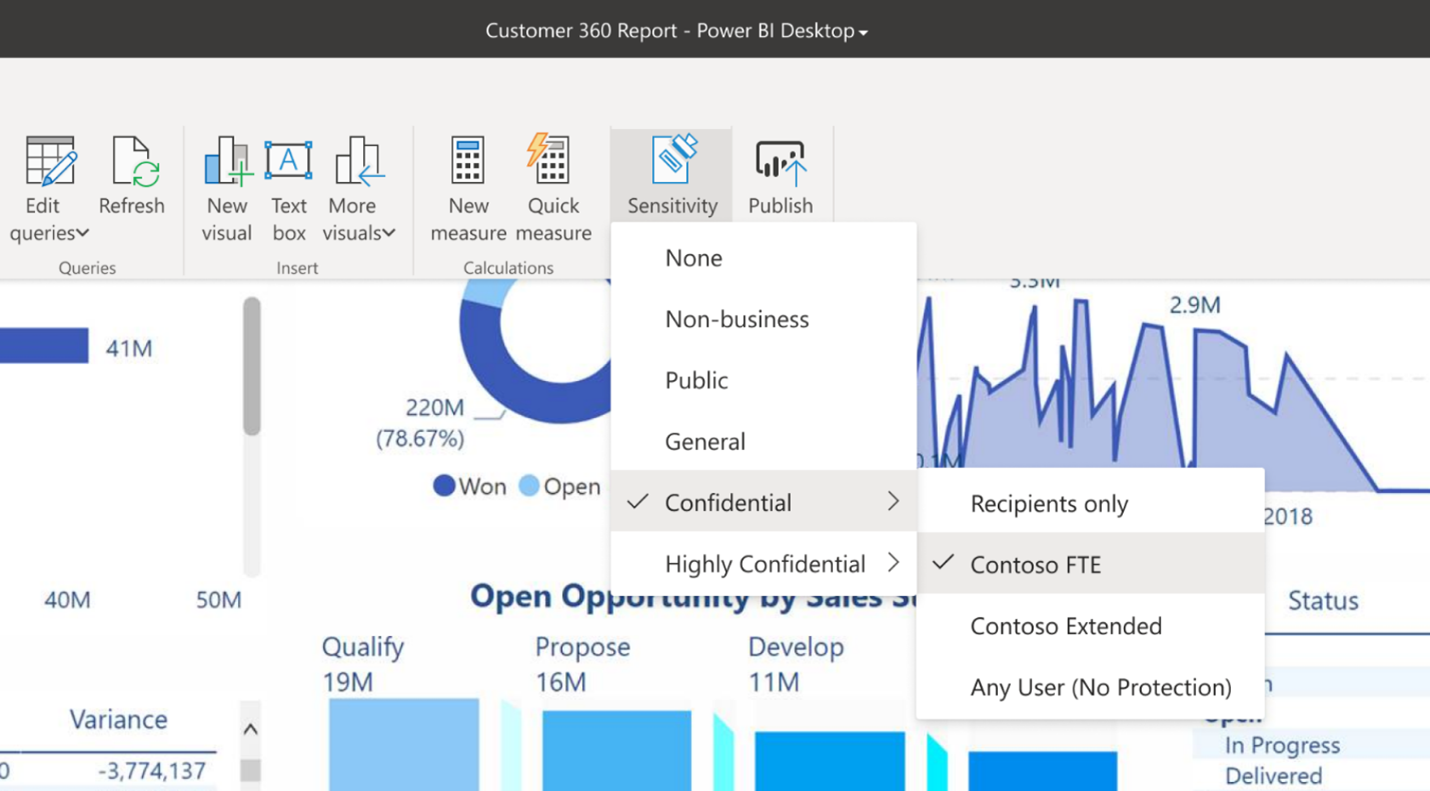Toggle the Sensitivity label button
The width and height of the screenshot is (1430, 791).
tap(672, 175)
